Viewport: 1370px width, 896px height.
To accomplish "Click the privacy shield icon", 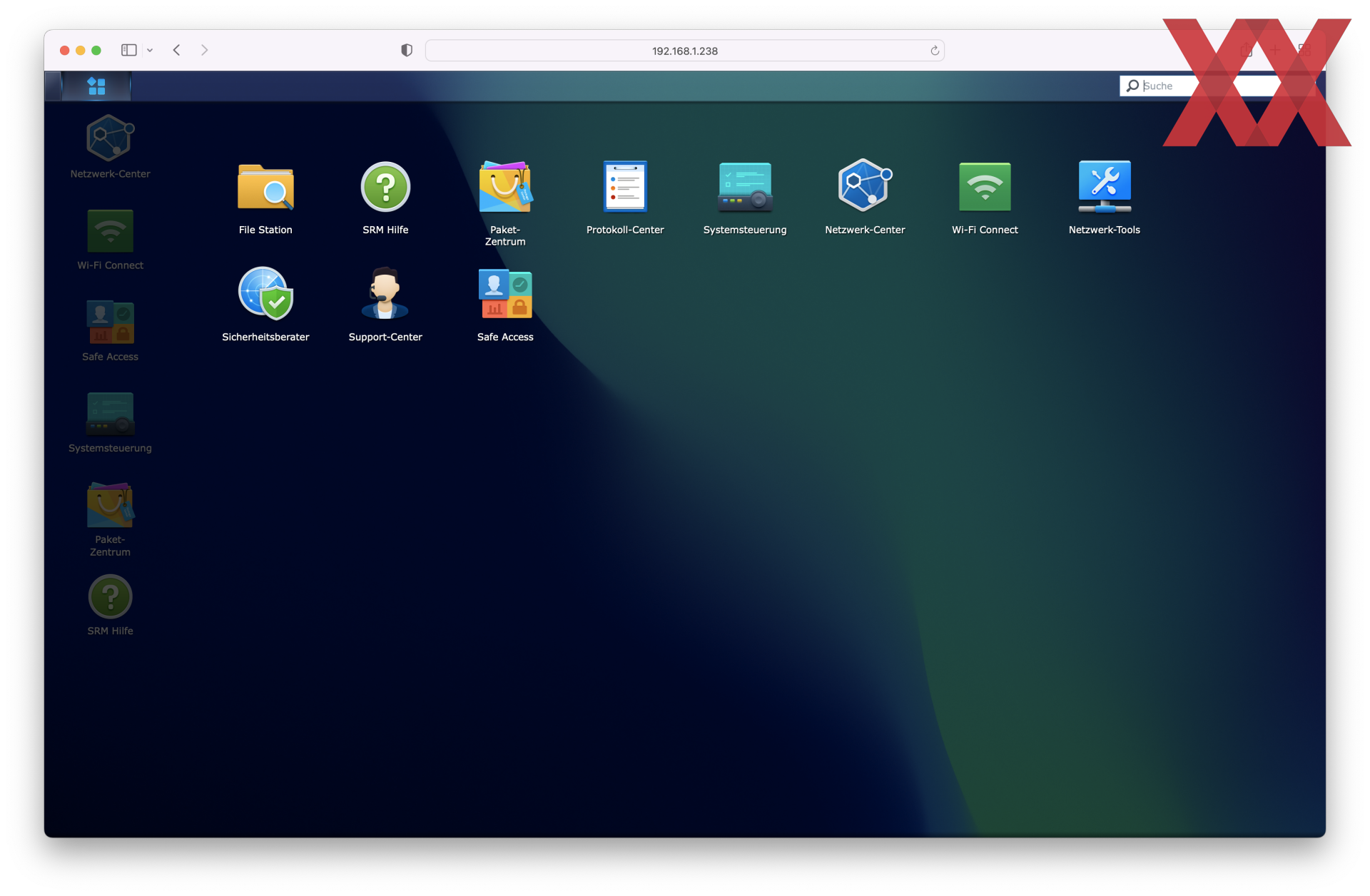I will (x=407, y=50).
